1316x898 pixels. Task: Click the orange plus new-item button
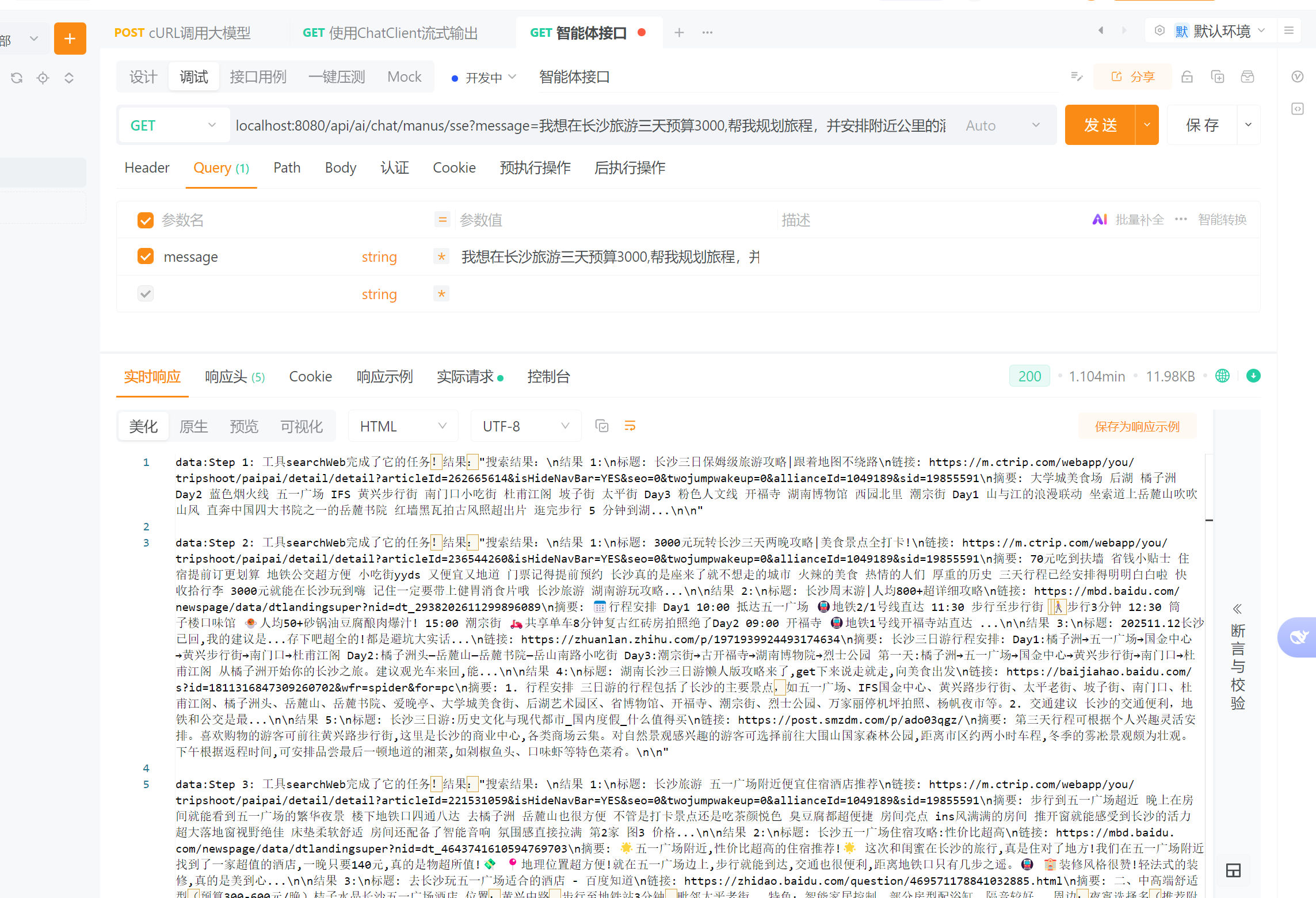pyautogui.click(x=70, y=39)
